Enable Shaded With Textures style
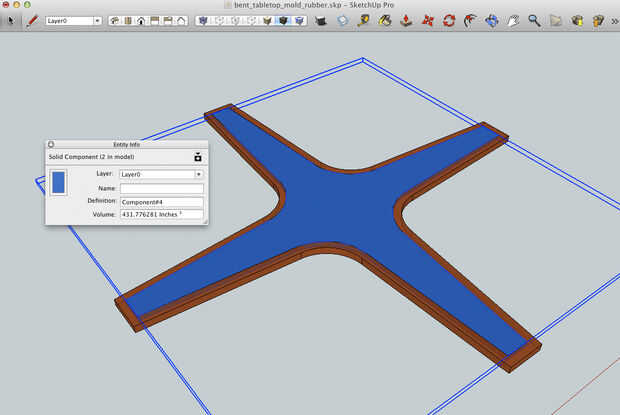Image resolution: width=620 pixels, height=415 pixels. point(284,20)
